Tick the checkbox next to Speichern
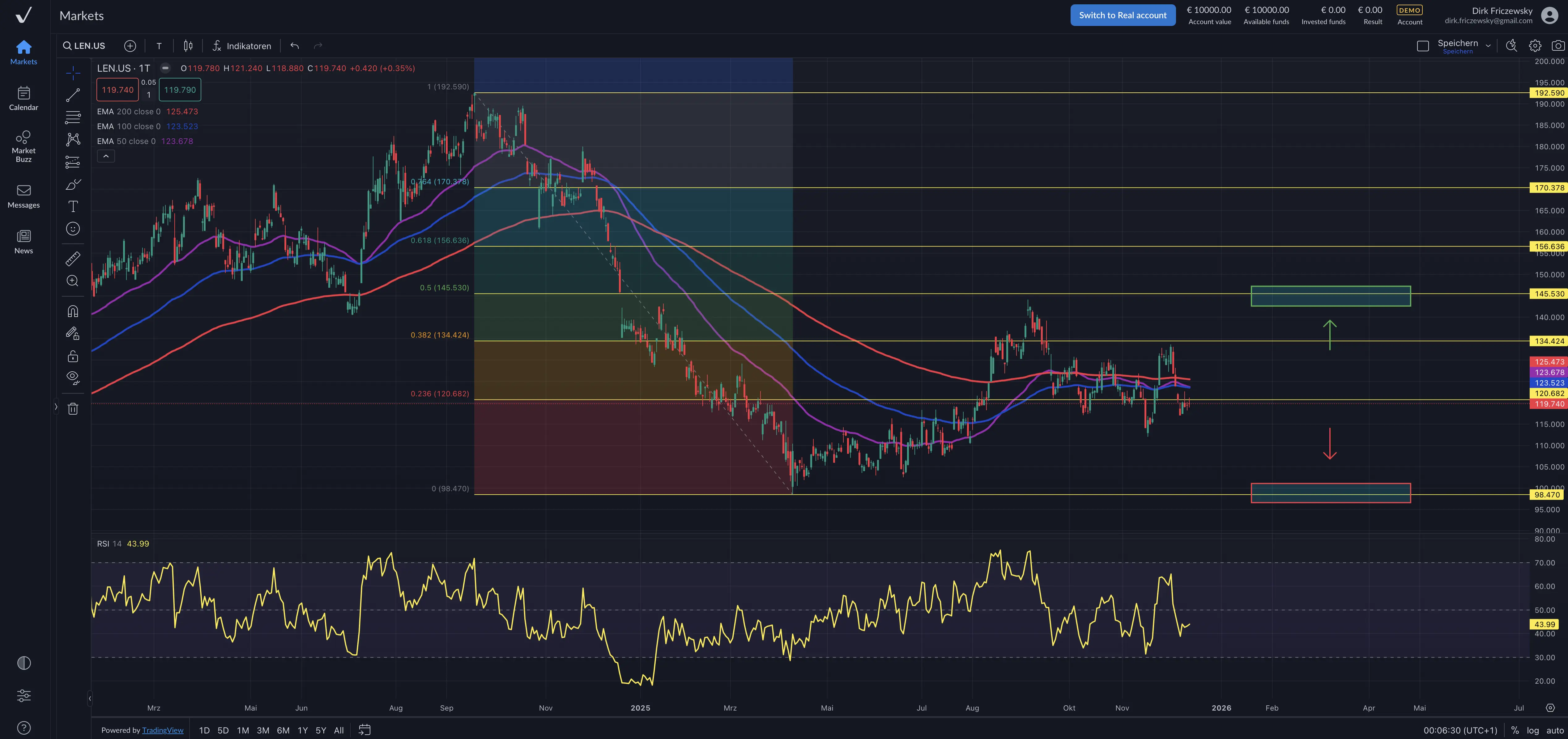 click(x=1422, y=46)
